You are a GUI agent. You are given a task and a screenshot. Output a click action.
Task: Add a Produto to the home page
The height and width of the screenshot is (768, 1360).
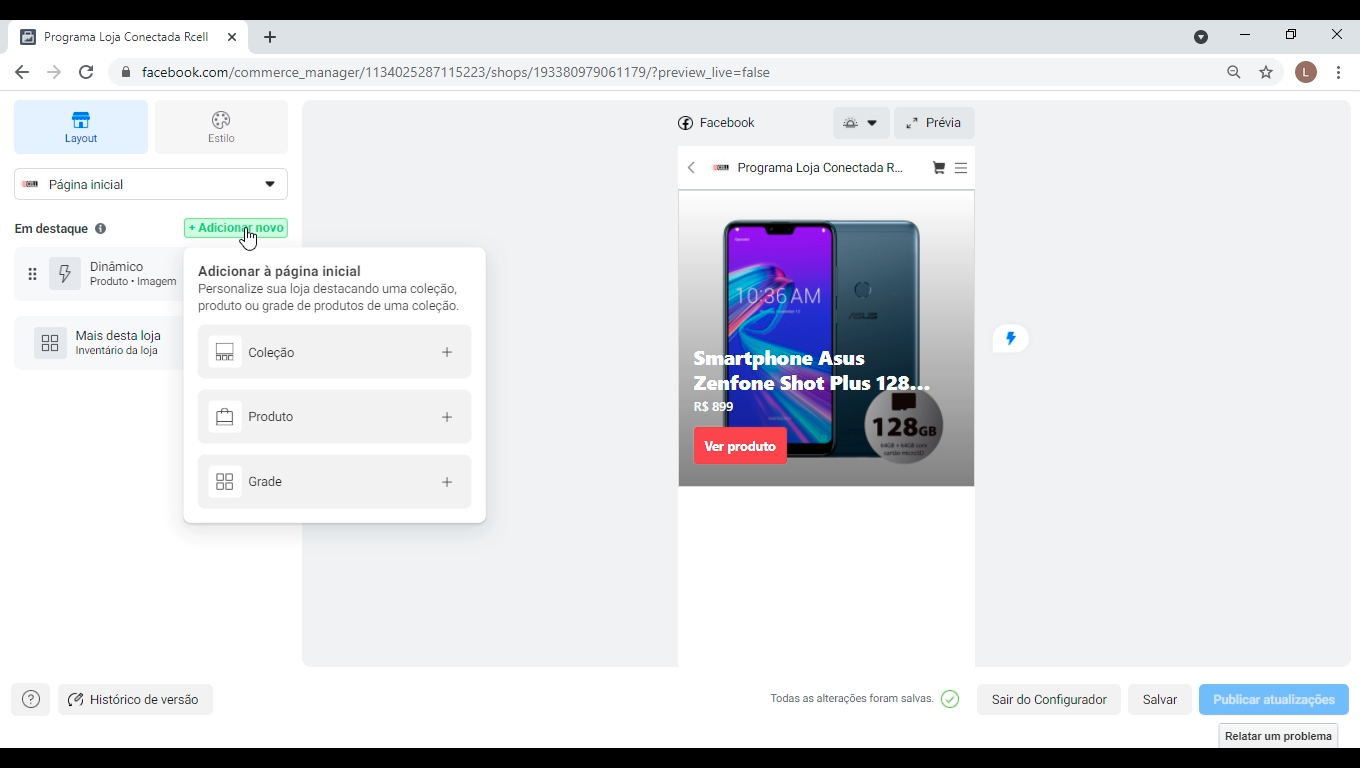334,417
